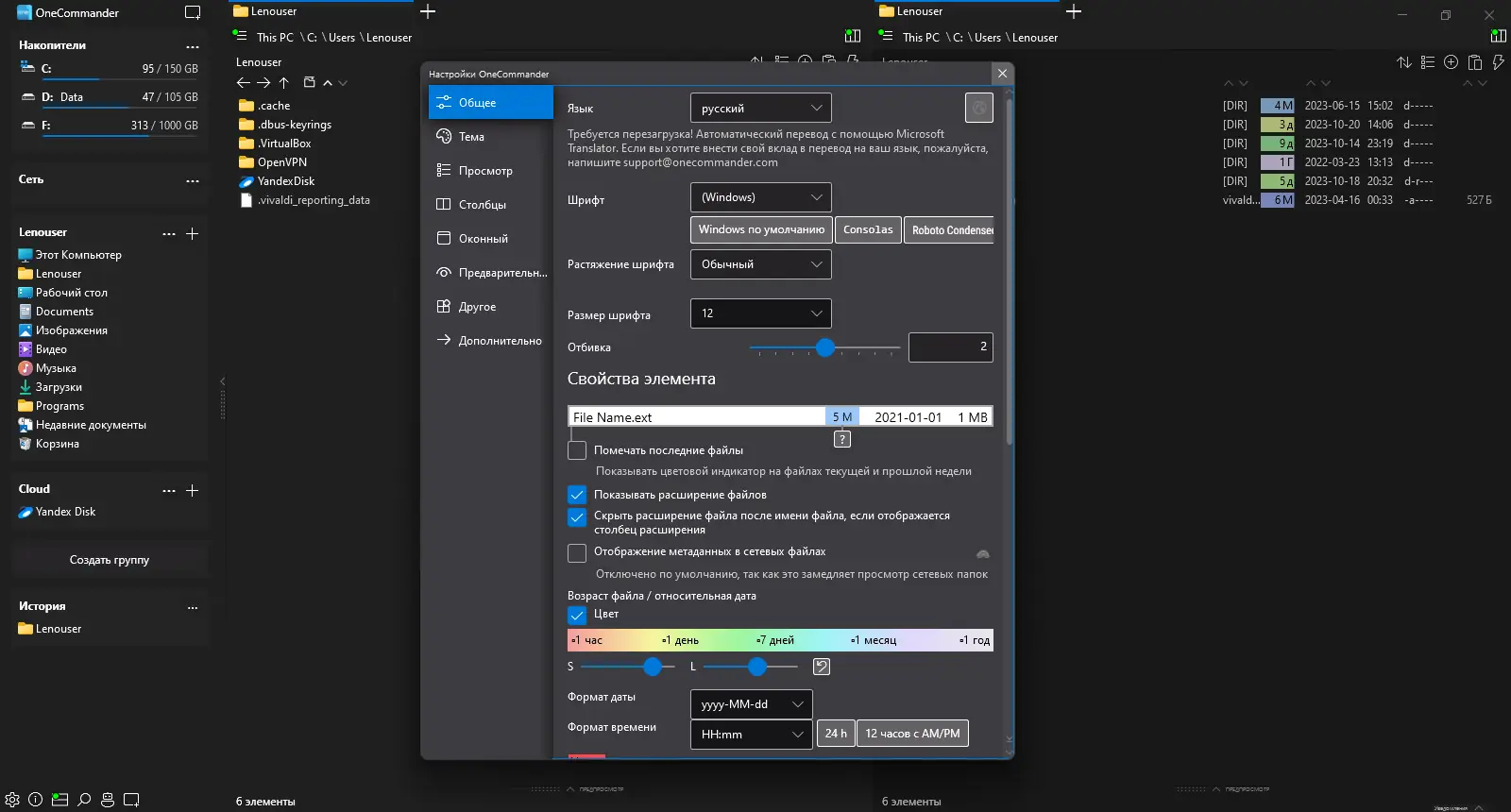The width and height of the screenshot is (1511, 812).
Task: Uncheck 'Показывать расширение файлов'
Action: tap(577, 495)
